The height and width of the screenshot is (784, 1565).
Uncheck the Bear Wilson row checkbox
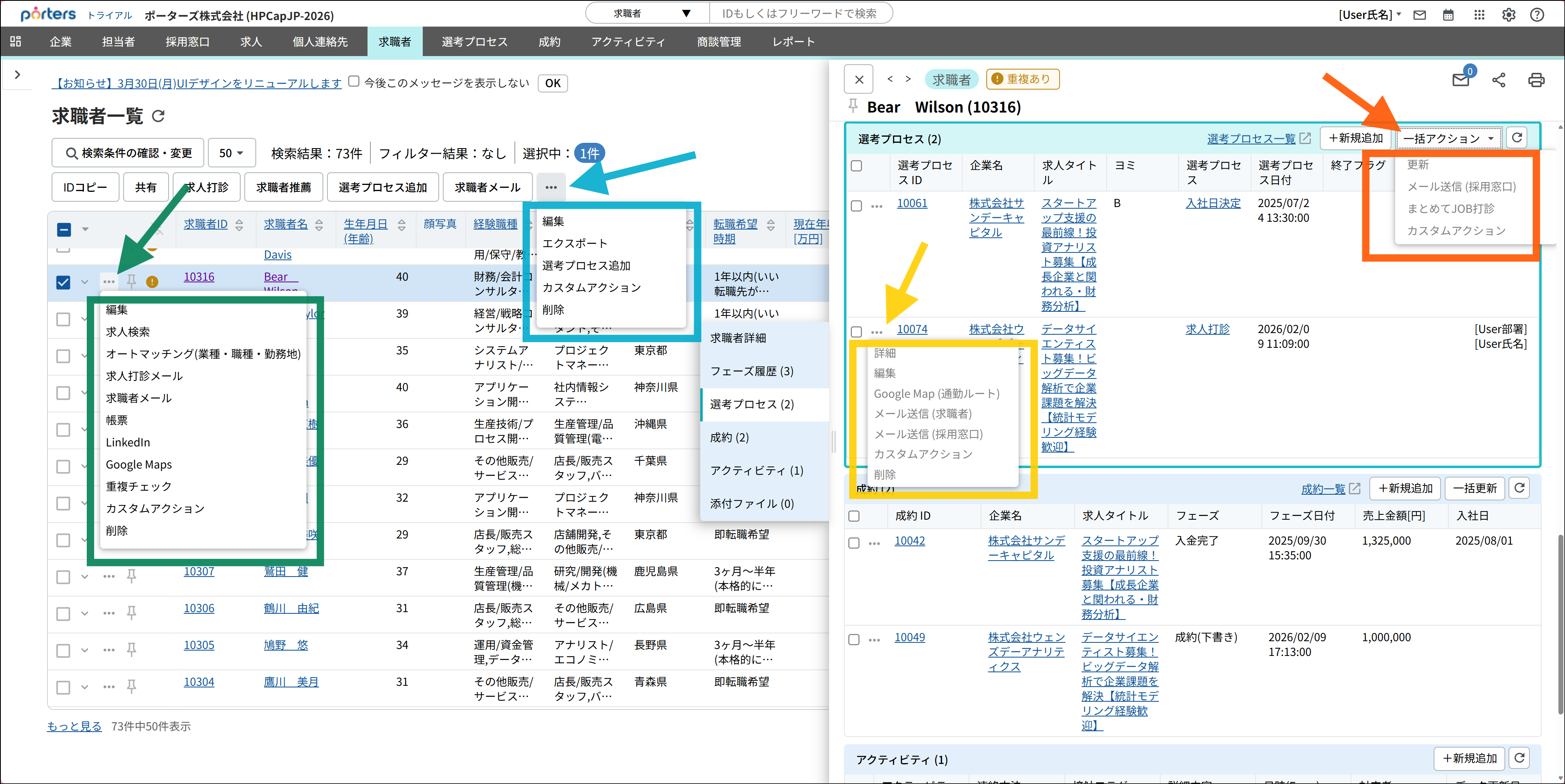[63, 282]
